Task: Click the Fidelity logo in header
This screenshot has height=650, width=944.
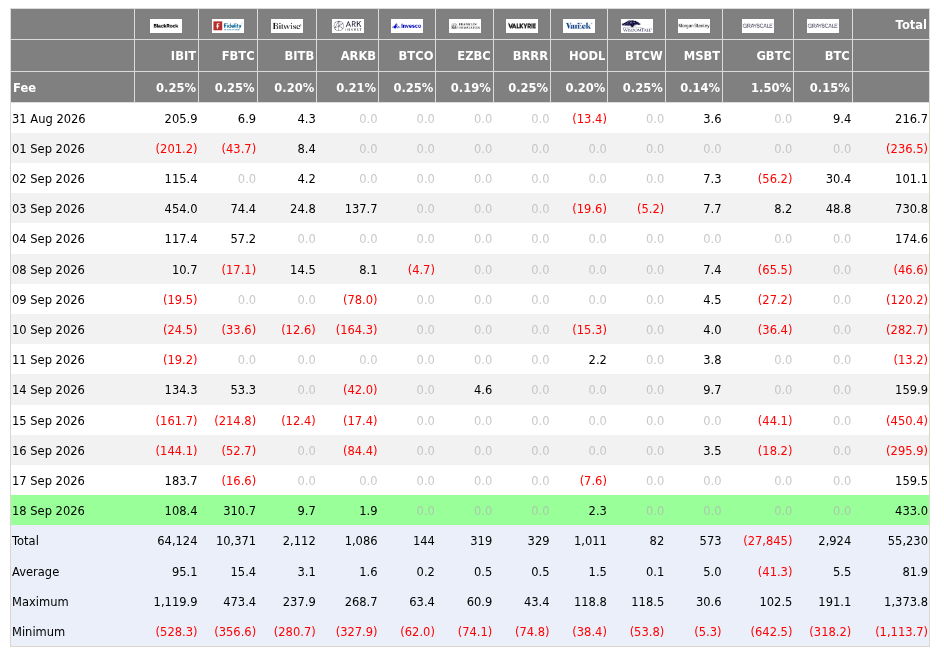Action: [228, 26]
